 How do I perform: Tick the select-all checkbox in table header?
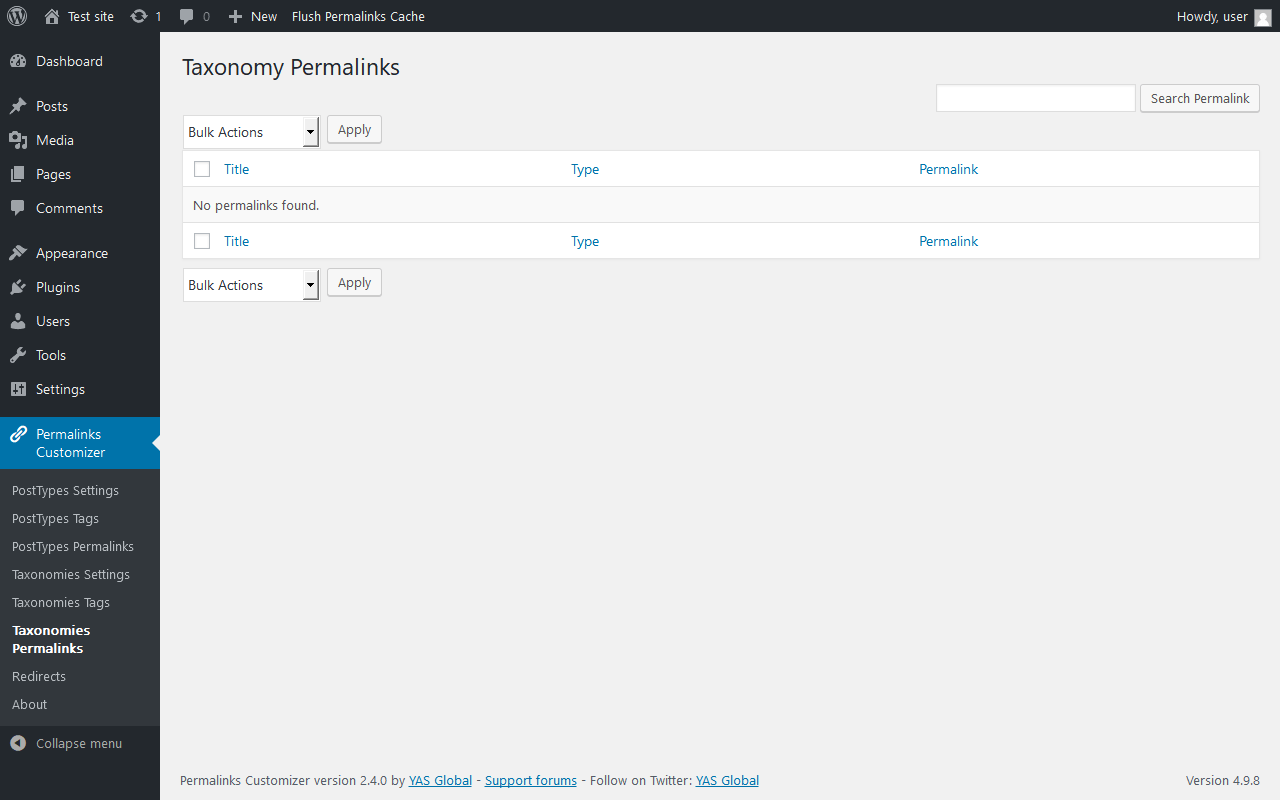coord(202,169)
